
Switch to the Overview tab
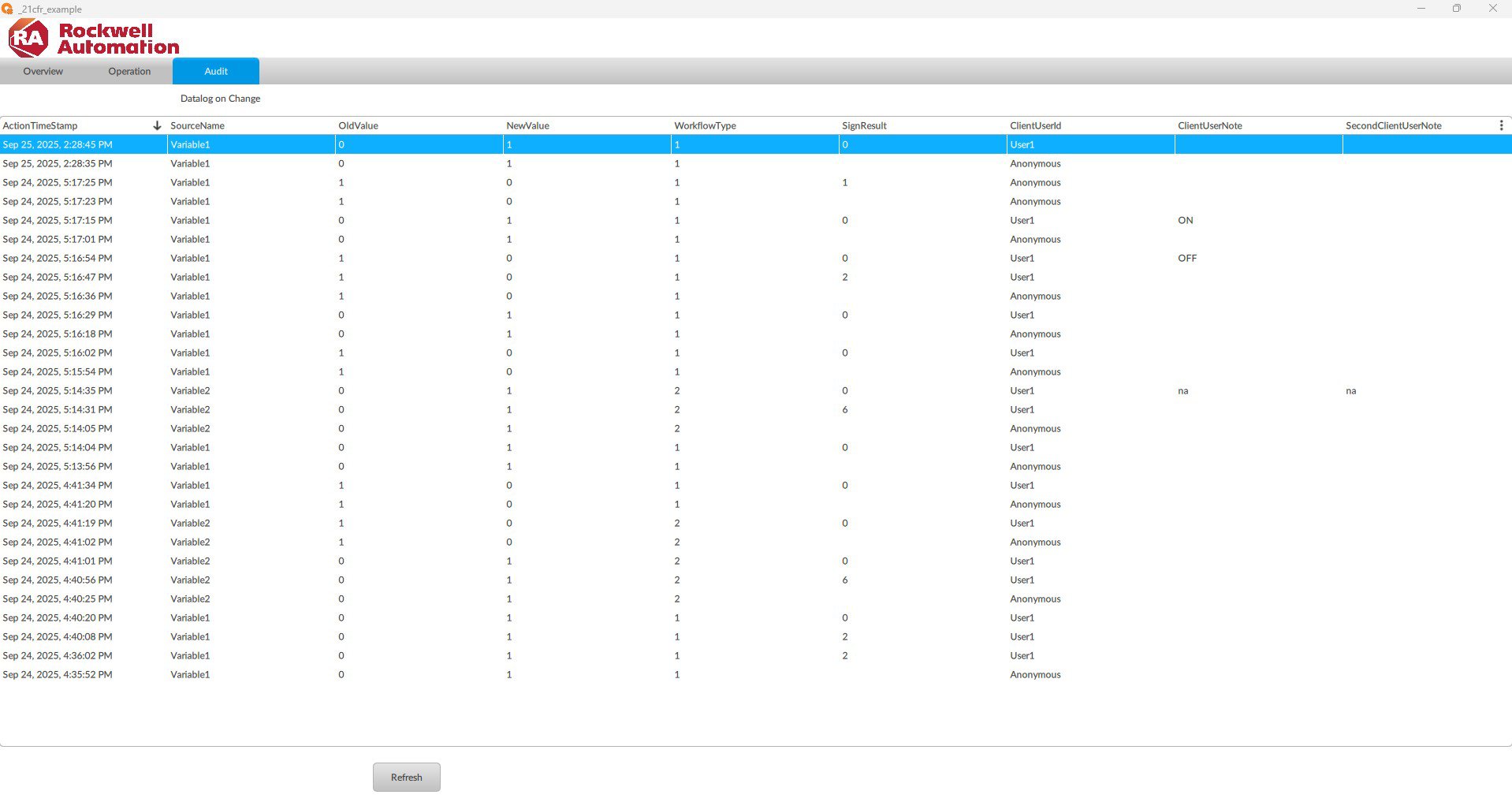coord(43,71)
